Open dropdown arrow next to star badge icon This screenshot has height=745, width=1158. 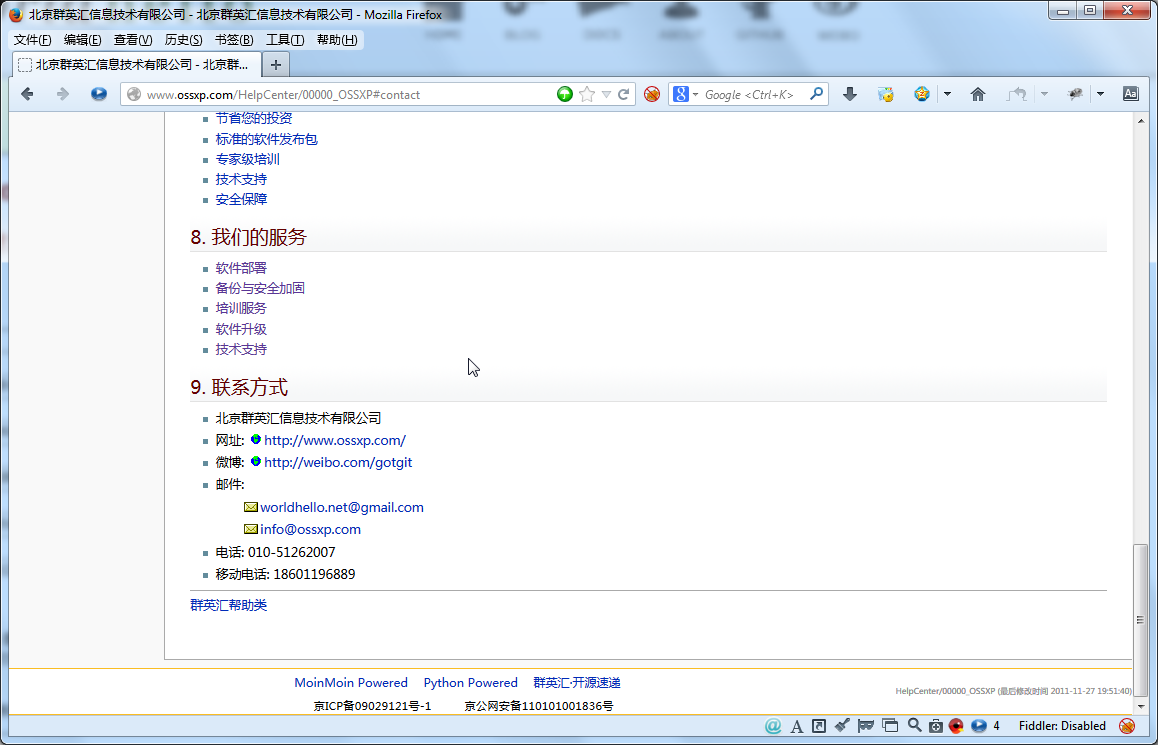(948, 95)
